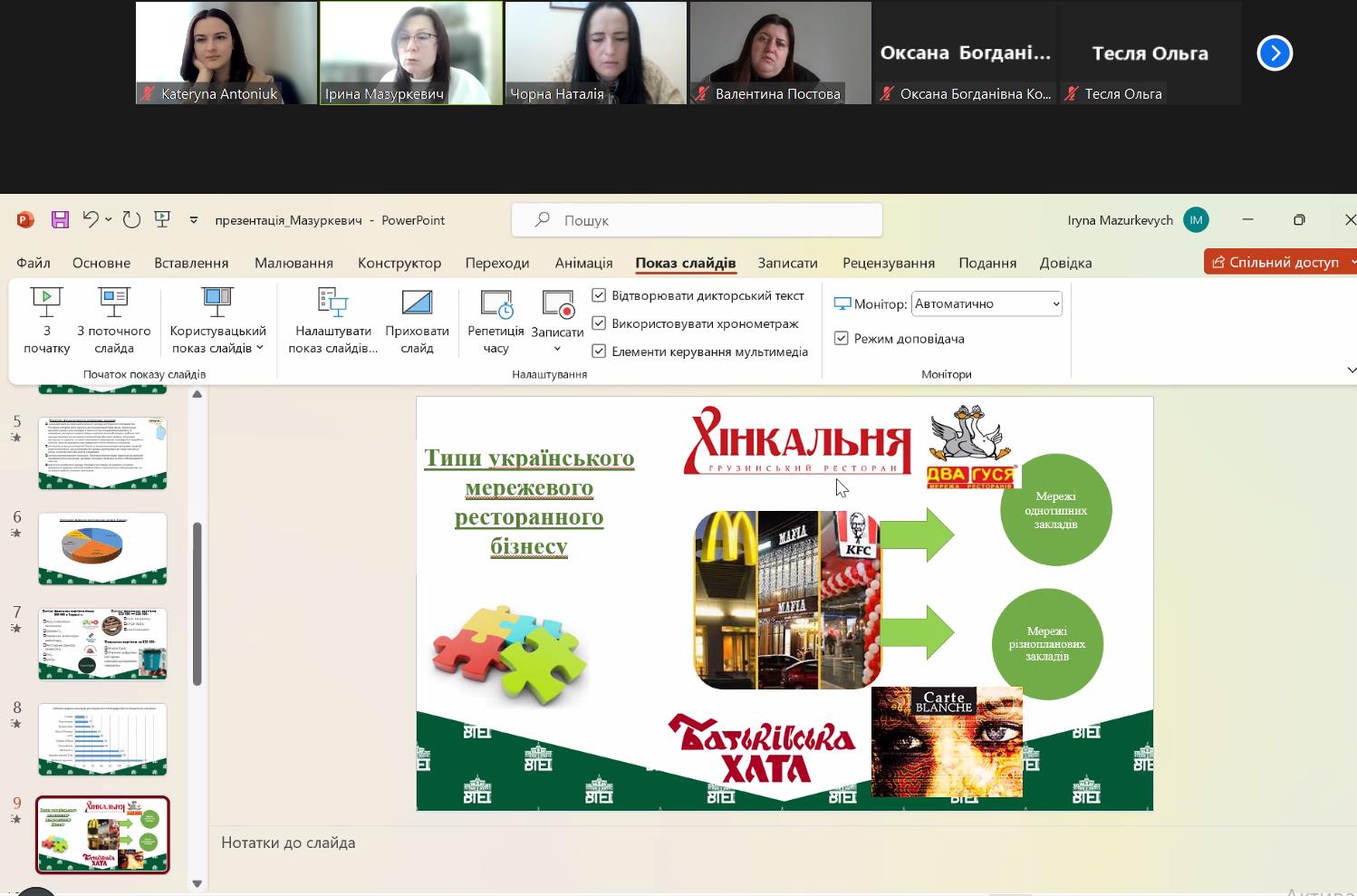Click the 'Спільний доступ' share button

pos(1277,262)
